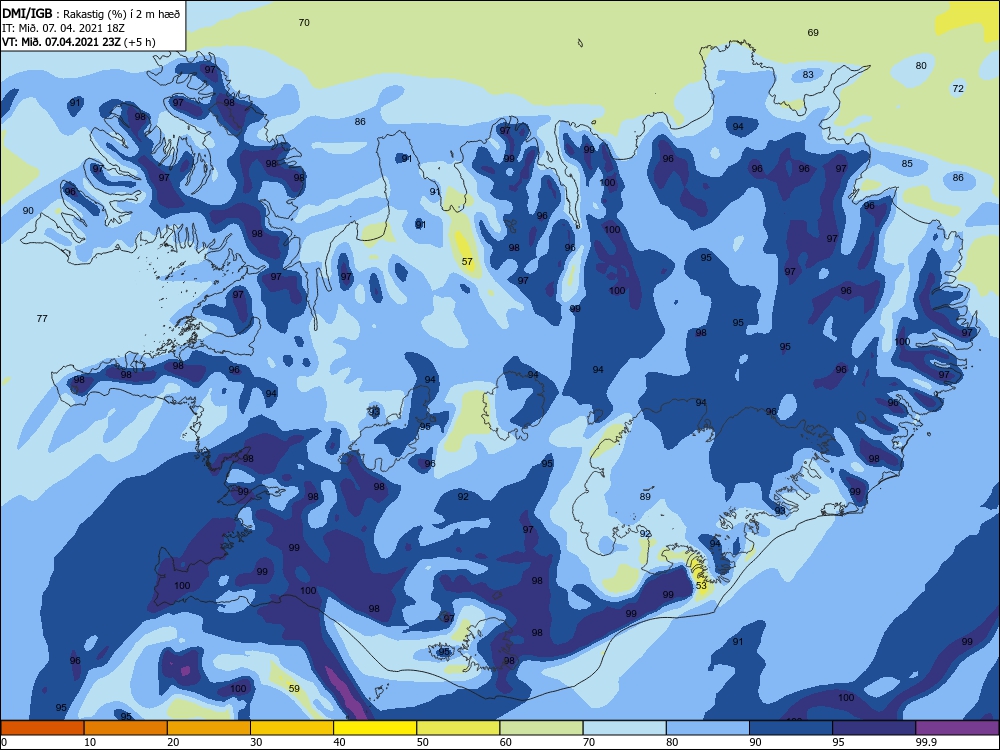Click the purple above-99.9 legend swatch
Image resolution: width=1000 pixels, height=750 pixels.
tap(957, 728)
